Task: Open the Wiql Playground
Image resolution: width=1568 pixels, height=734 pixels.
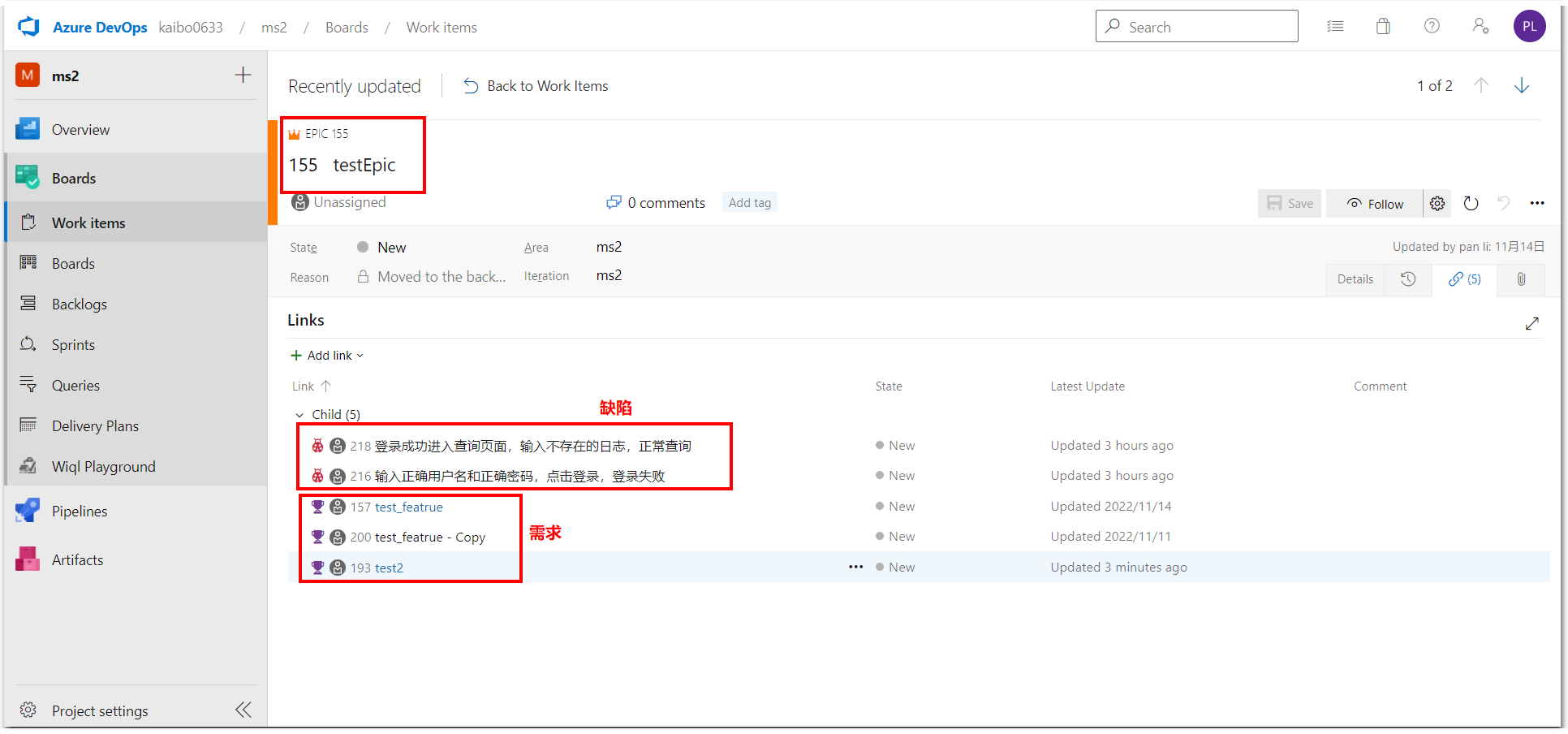Action: point(103,466)
